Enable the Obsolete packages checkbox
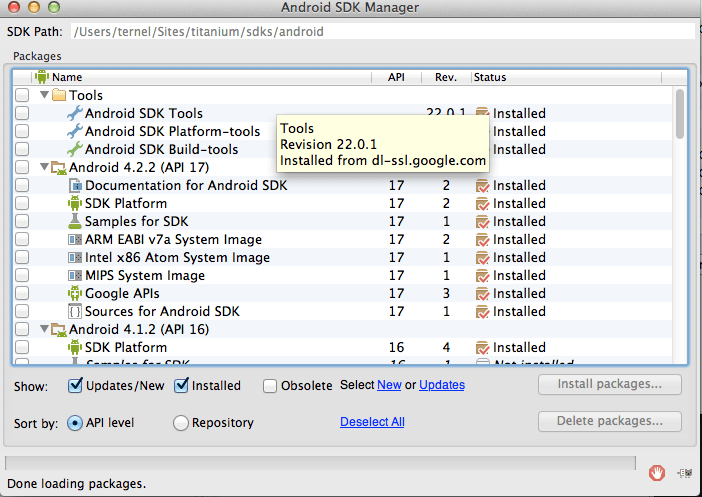The height and width of the screenshot is (497, 702). click(270, 386)
